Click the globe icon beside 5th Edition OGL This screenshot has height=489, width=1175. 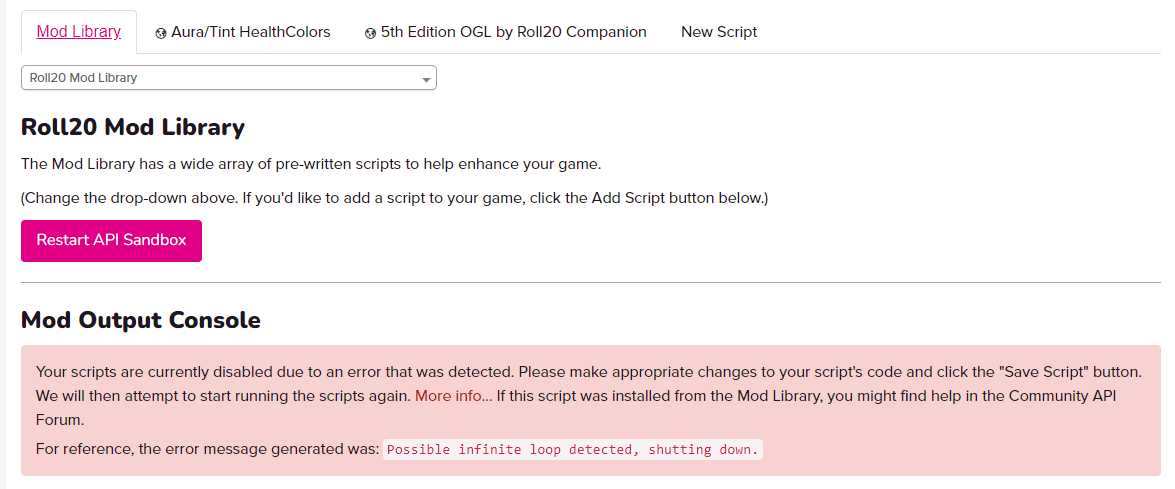coord(370,33)
